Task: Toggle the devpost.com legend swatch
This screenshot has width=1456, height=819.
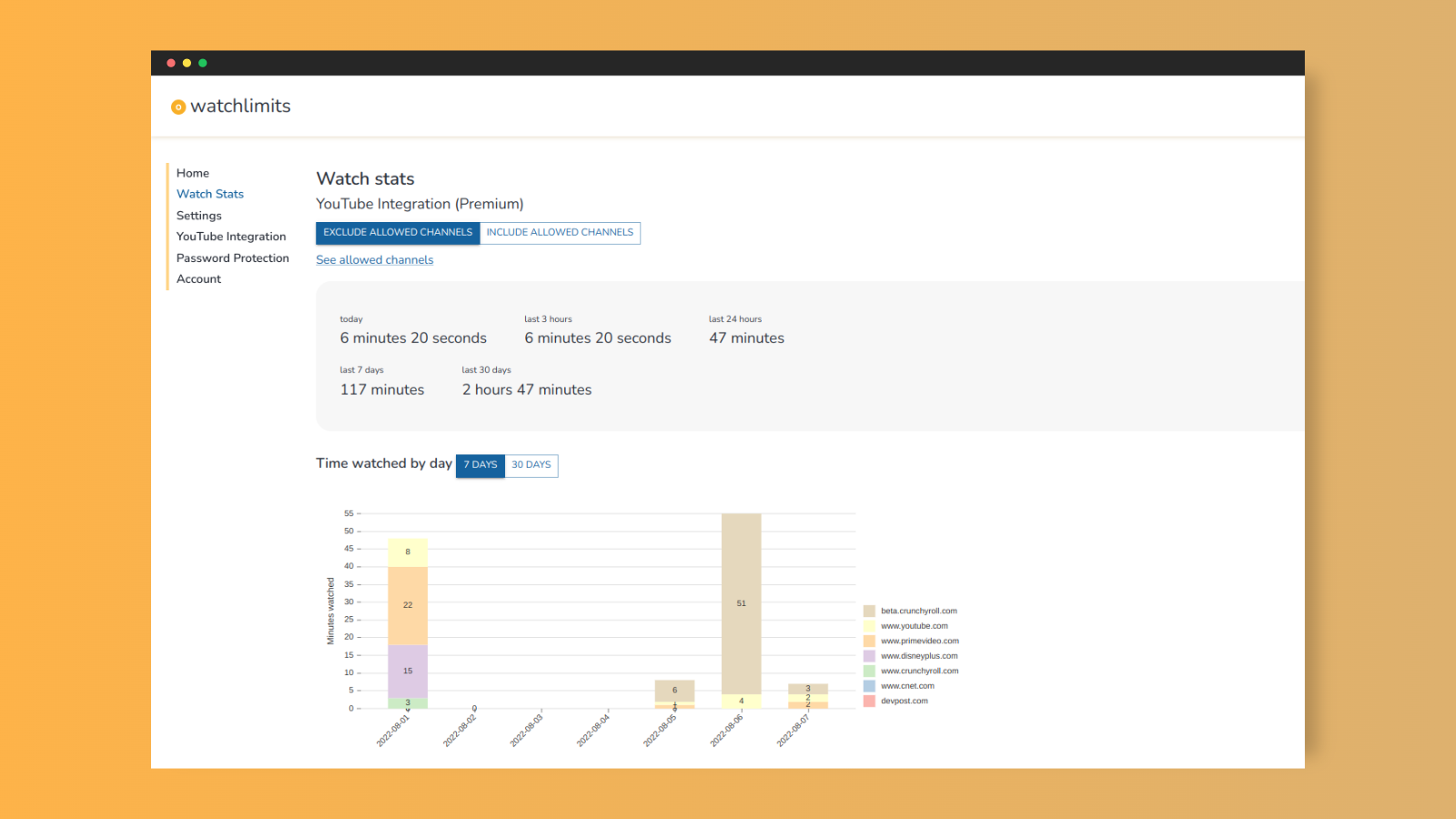Action: 869,701
